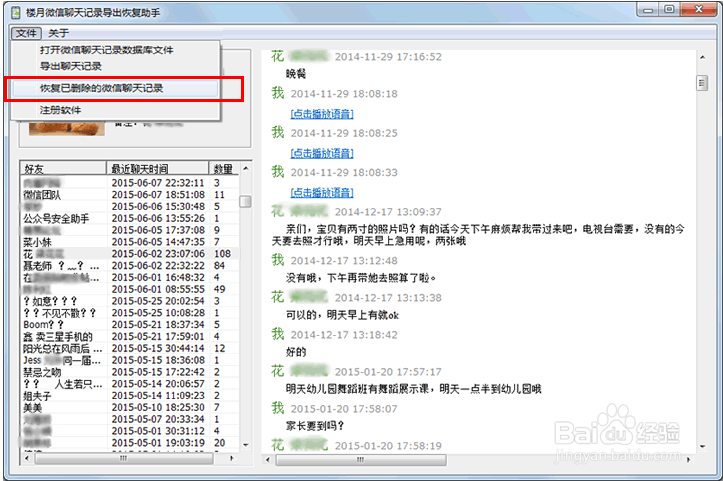Image resolution: width=723 pixels, height=481 pixels.
Task: Click the 晚餐 chat message
Action: pyautogui.click(x=296, y=74)
